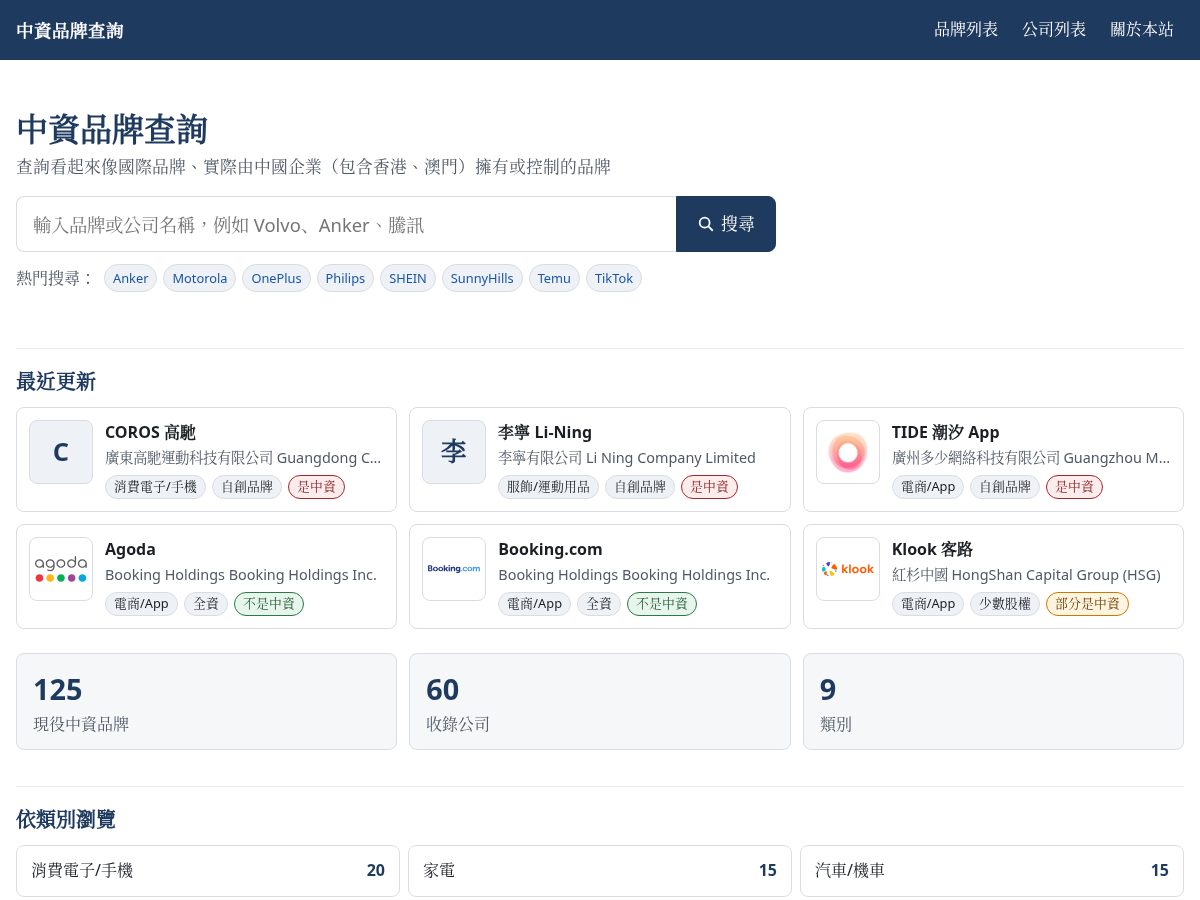Click 自創品牌 tag on TIDE card

(1005, 487)
